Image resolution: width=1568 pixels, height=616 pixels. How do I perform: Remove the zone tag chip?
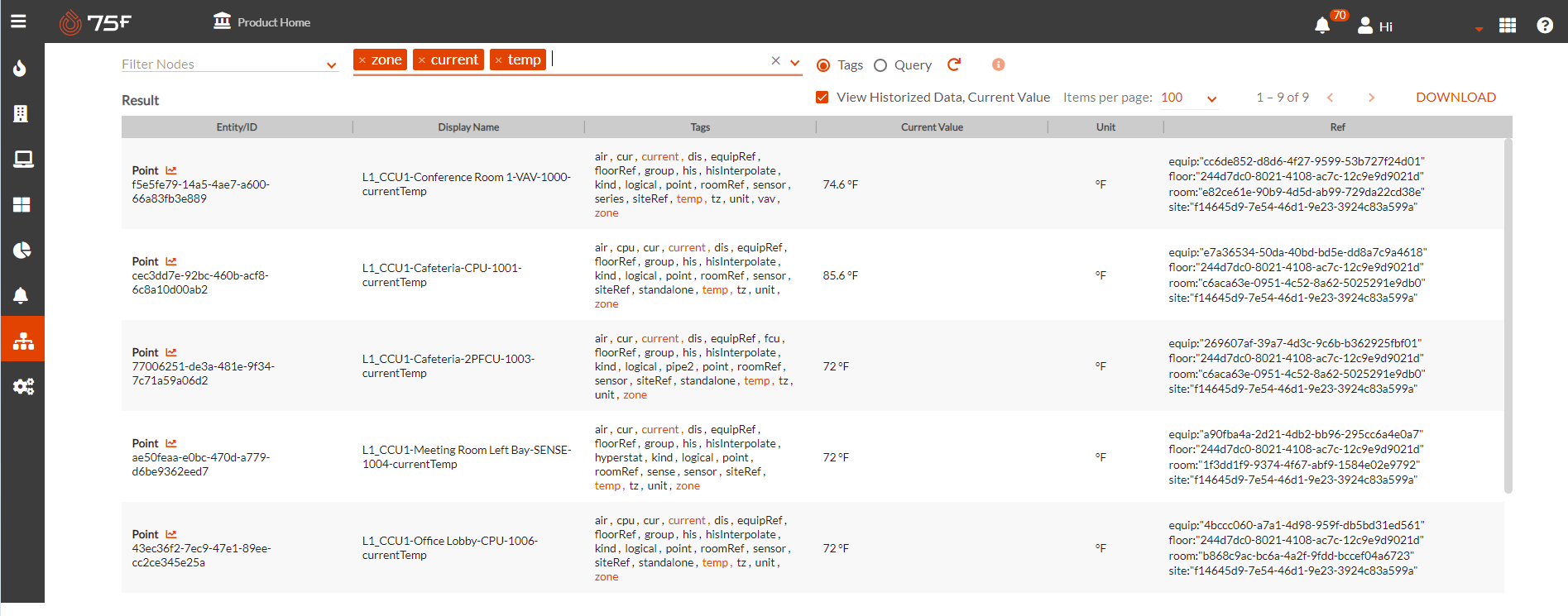[362, 60]
